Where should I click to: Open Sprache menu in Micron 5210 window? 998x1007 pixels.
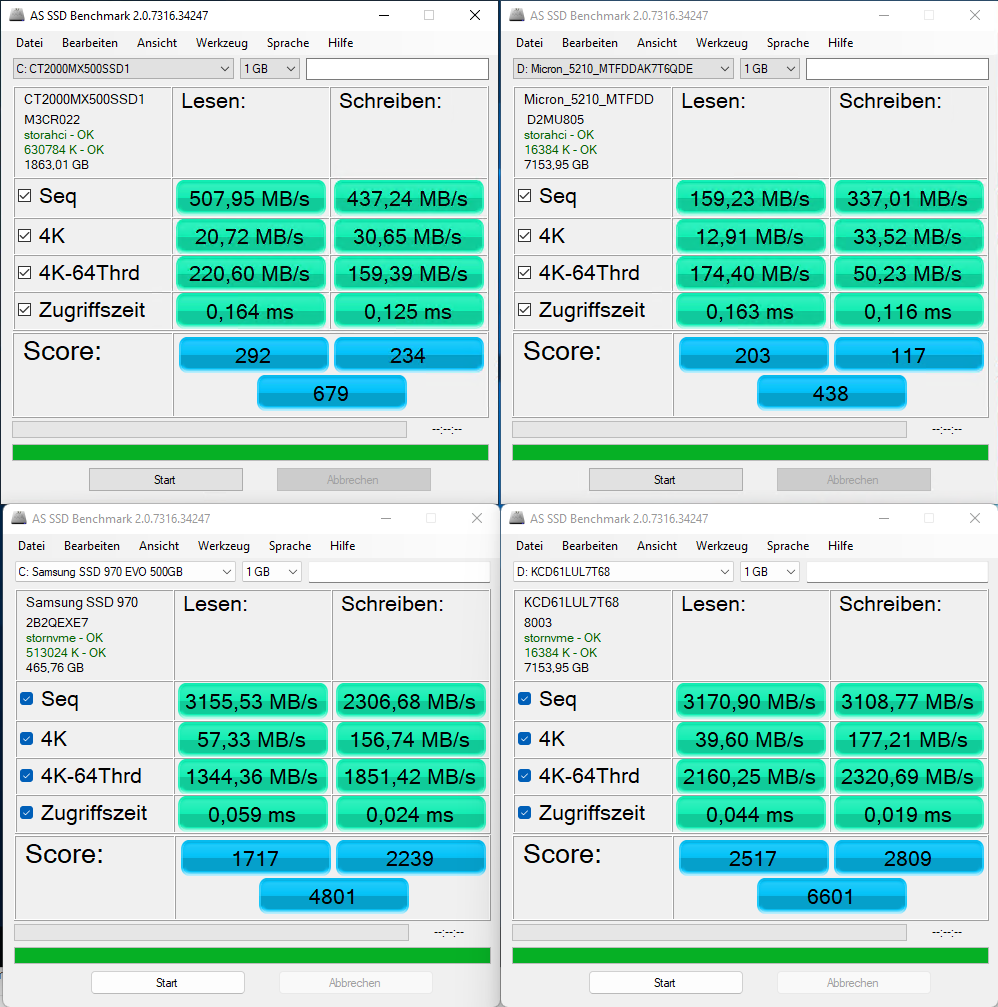point(787,43)
